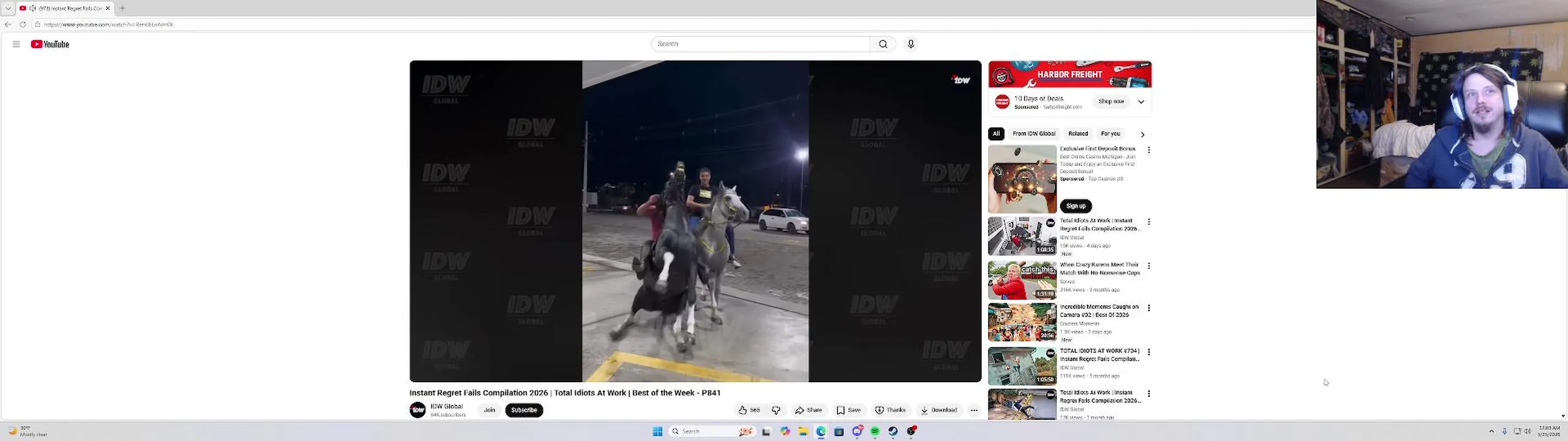Dislike the video with thumbs down

pyautogui.click(x=776, y=410)
